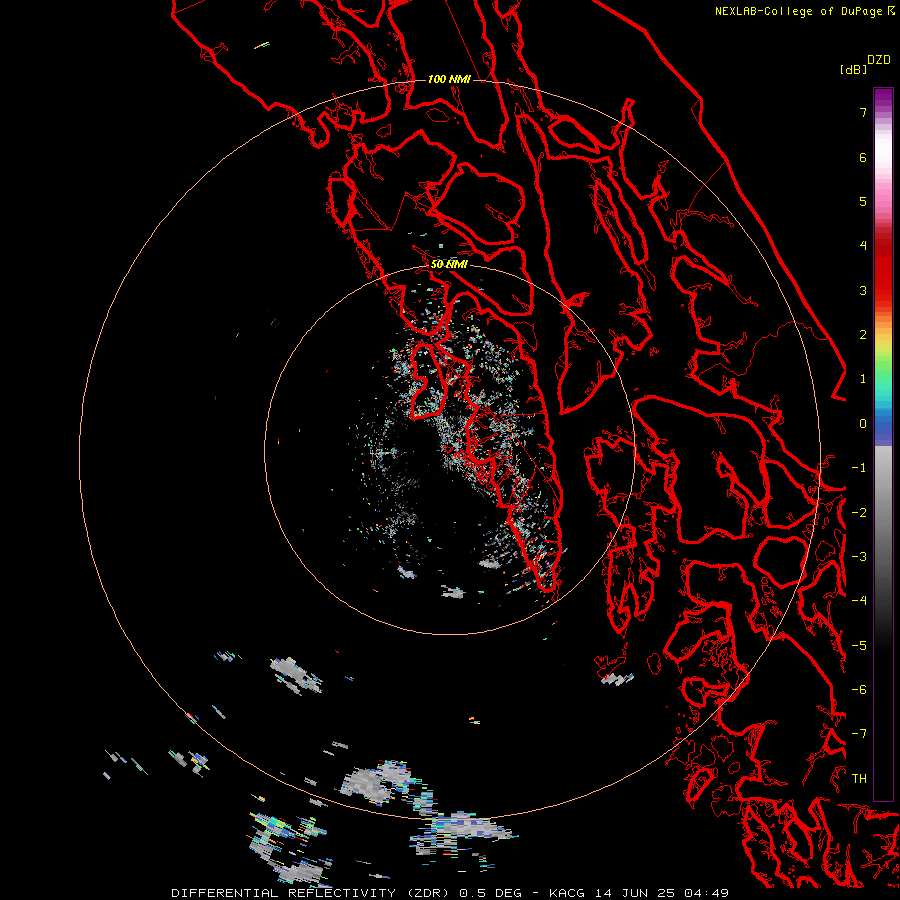Click the DIFFERENTIAL REFLECTIVITY (ZDR) title text

pos(310,893)
